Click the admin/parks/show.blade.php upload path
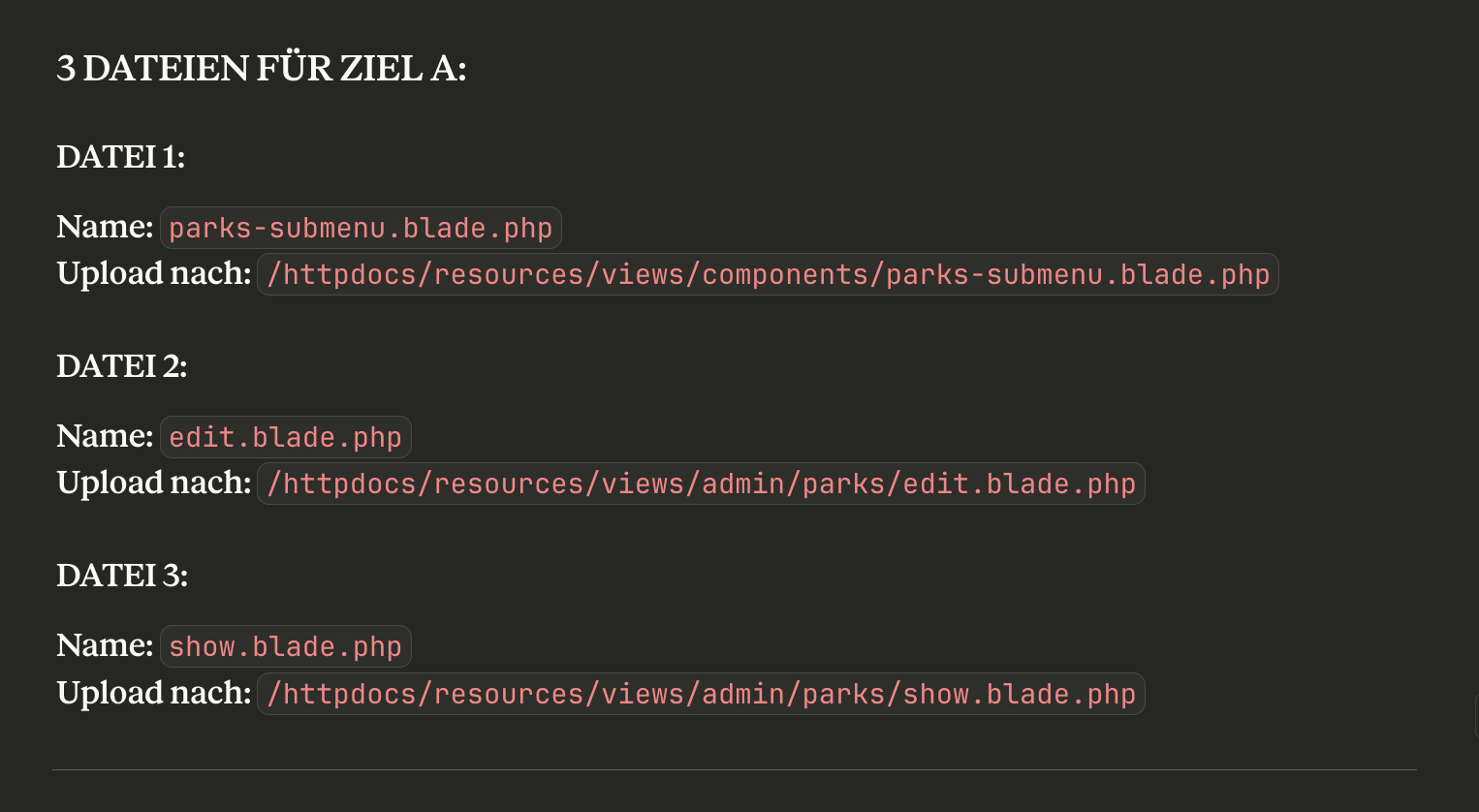 701,695
